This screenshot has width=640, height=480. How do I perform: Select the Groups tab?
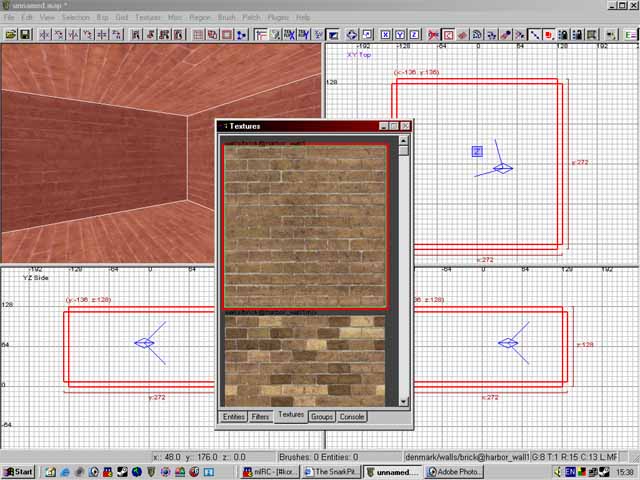(x=321, y=416)
